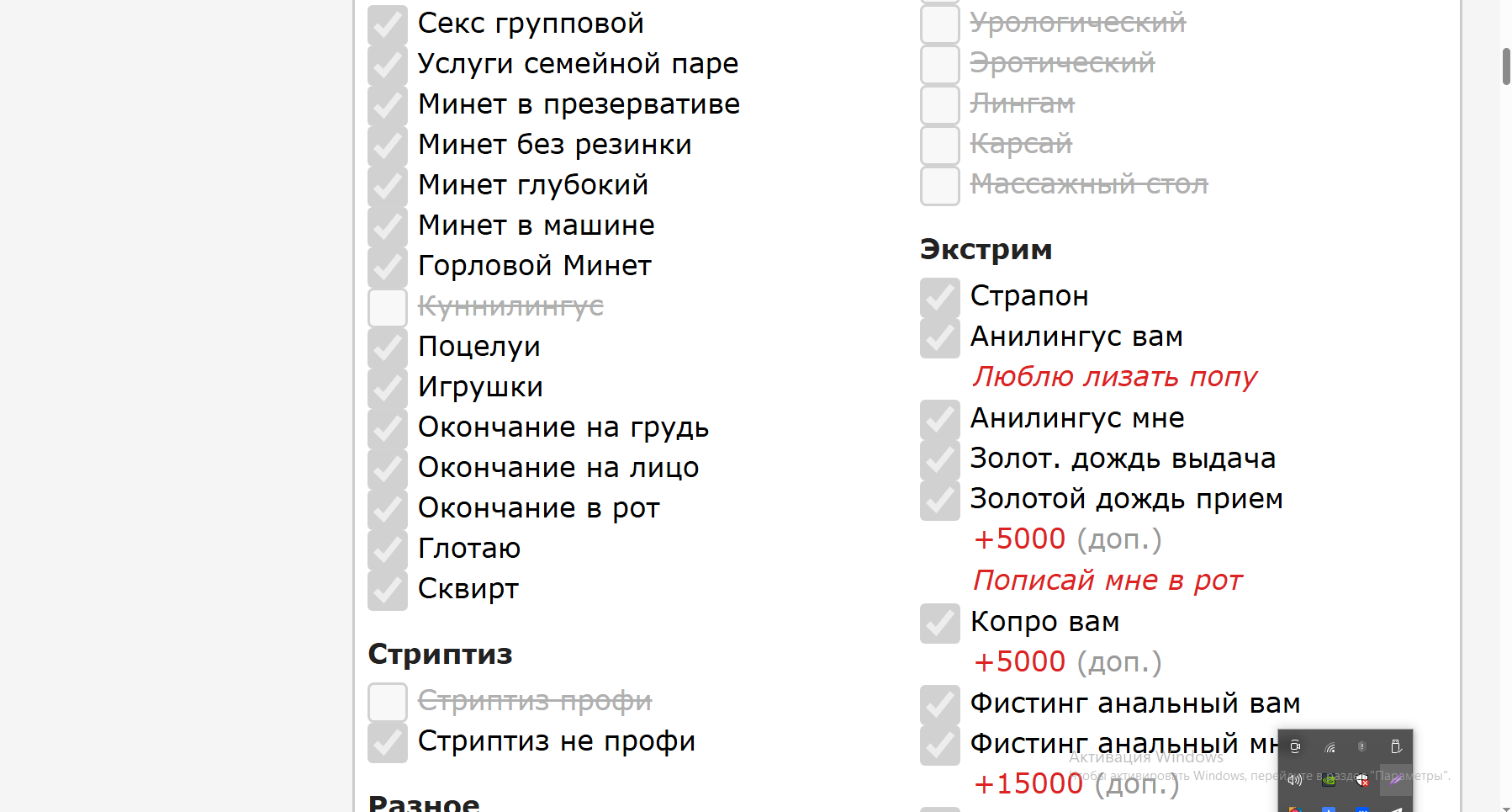Click the "Стриптиз не профи" label text
The height and width of the screenshot is (812, 1512).
(x=556, y=741)
